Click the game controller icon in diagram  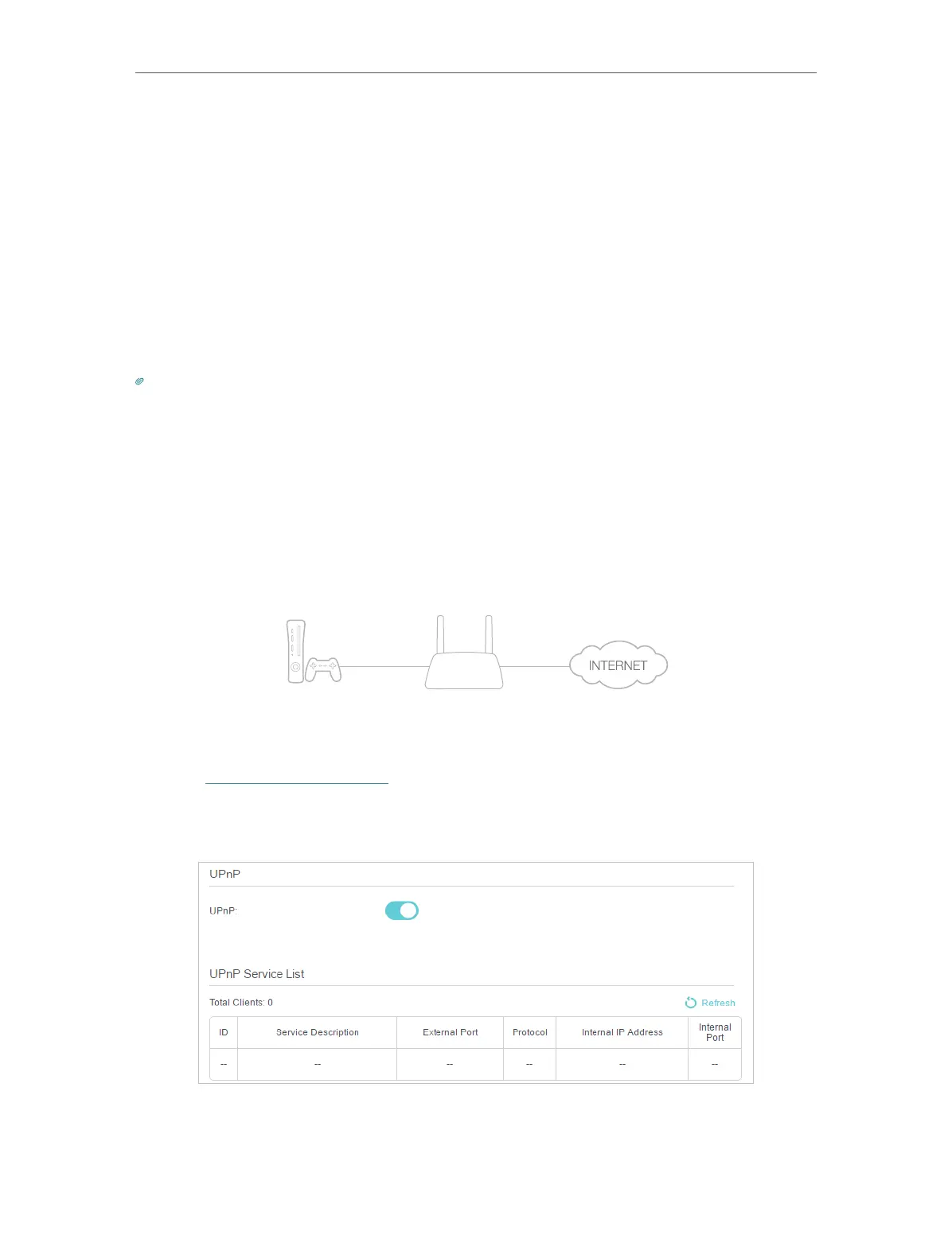pos(324,669)
